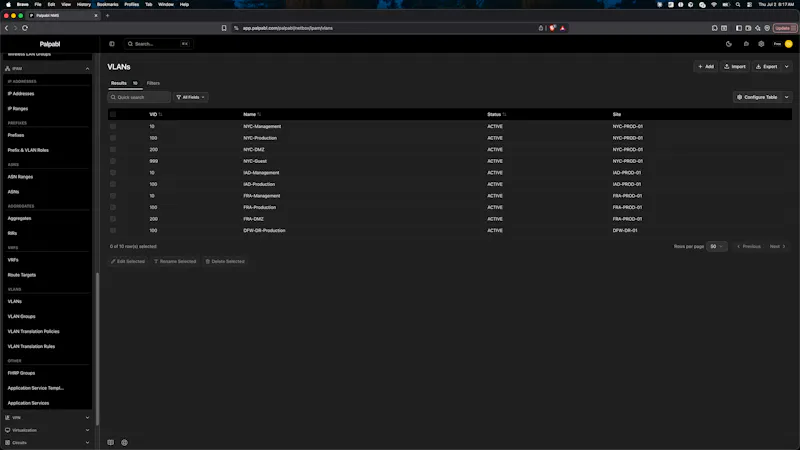800x450 pixels.
Task: Click the Add button
Action: click(x=706, y=66)
